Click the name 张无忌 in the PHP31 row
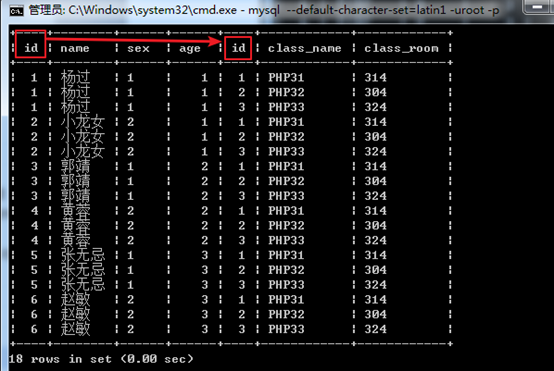The height and width of the screenshot is (371, 554). pos(83,255)
